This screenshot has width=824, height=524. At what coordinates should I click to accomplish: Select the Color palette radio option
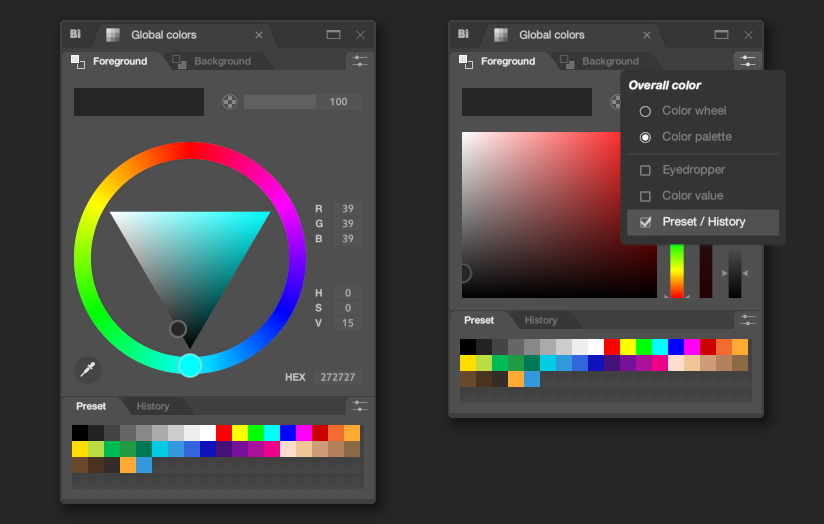click(645, 137)
